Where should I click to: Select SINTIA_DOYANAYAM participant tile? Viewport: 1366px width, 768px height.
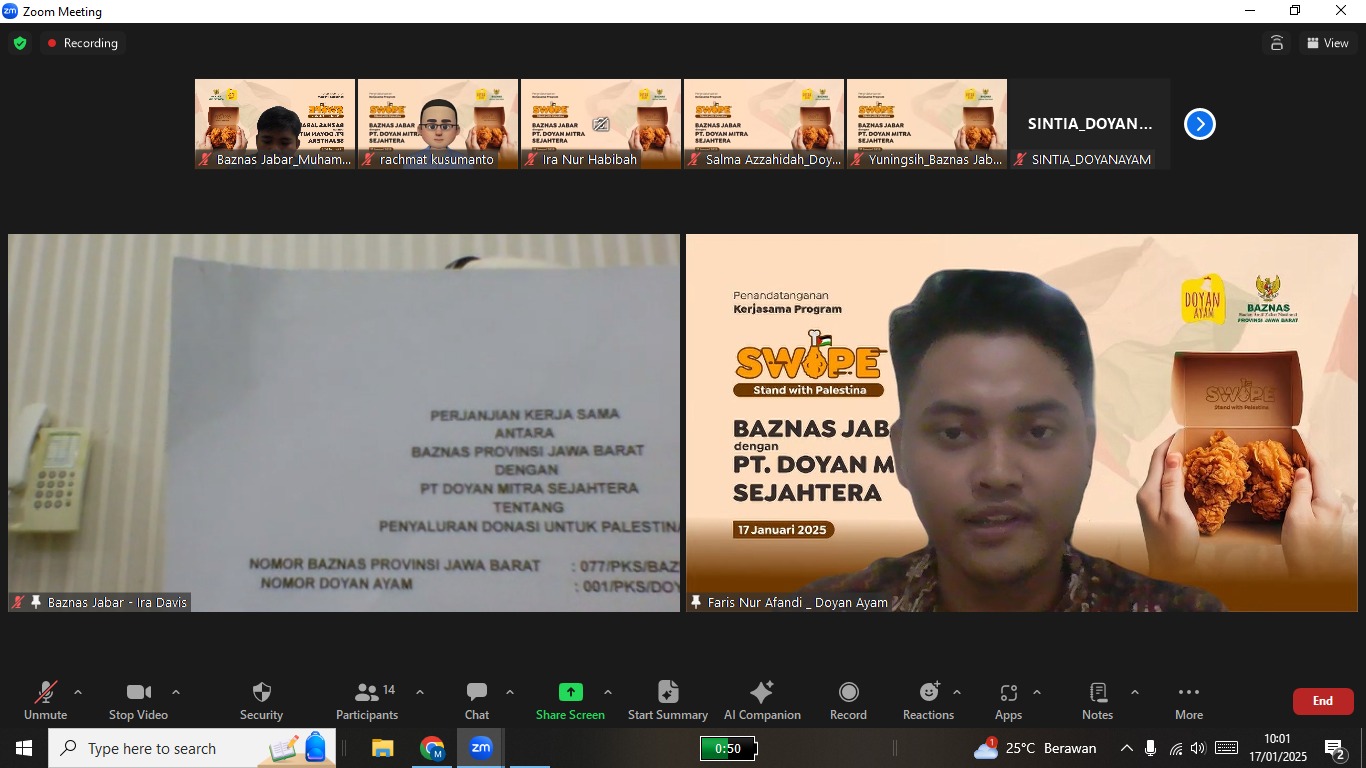coord(1090,124)
